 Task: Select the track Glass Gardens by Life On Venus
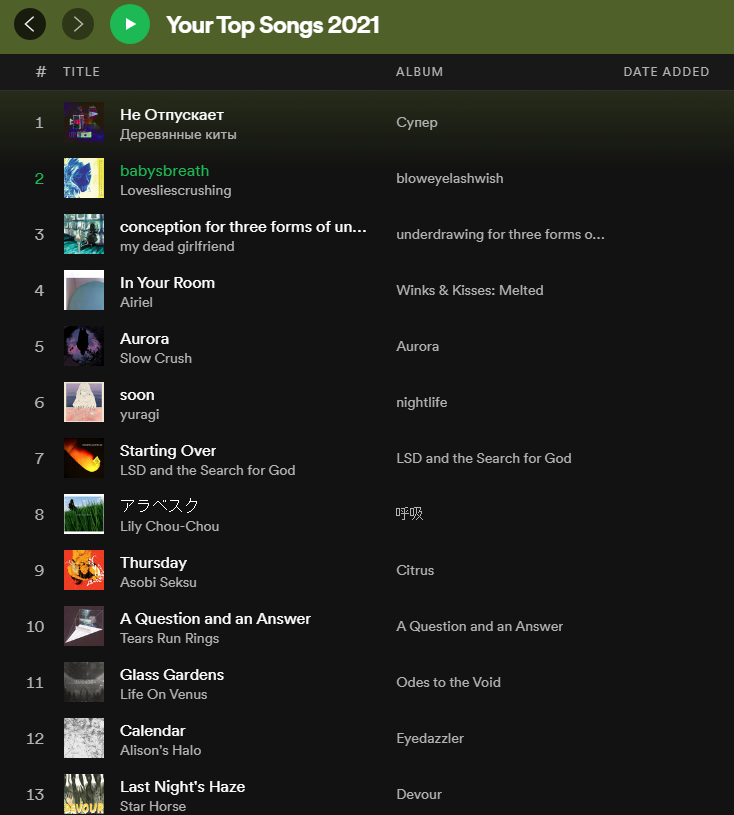pos(171,674)
